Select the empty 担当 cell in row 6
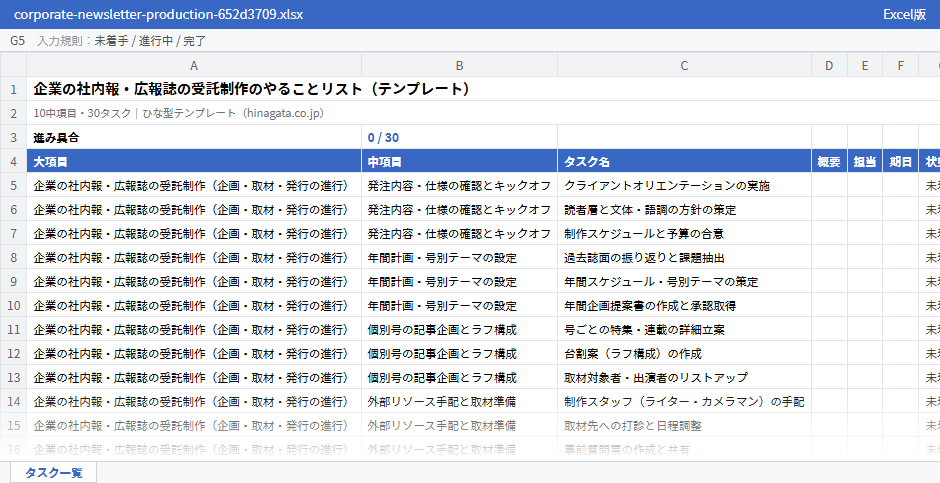The width and height of the screenshot is (940, 483). tap(864, 209)
